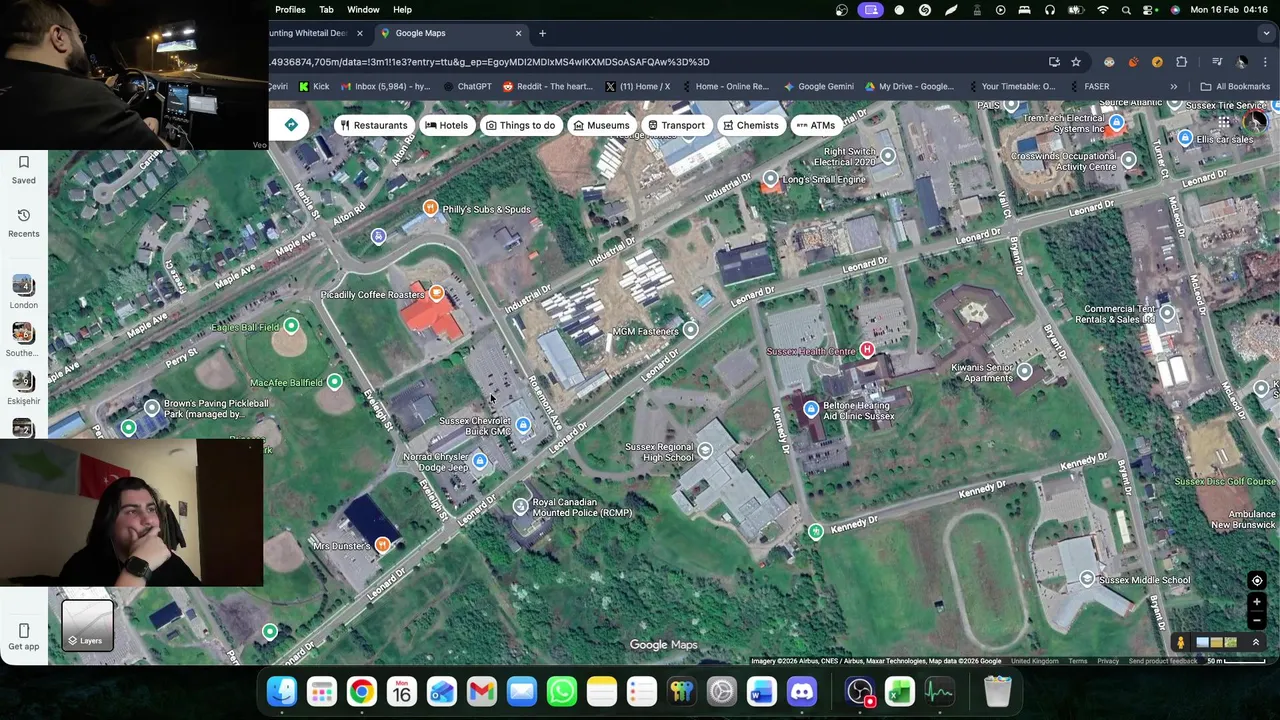The image size is (1280, 720).
Task: Click Beltone Hearing Aid Clinic marker
Action: pos(811,409)
